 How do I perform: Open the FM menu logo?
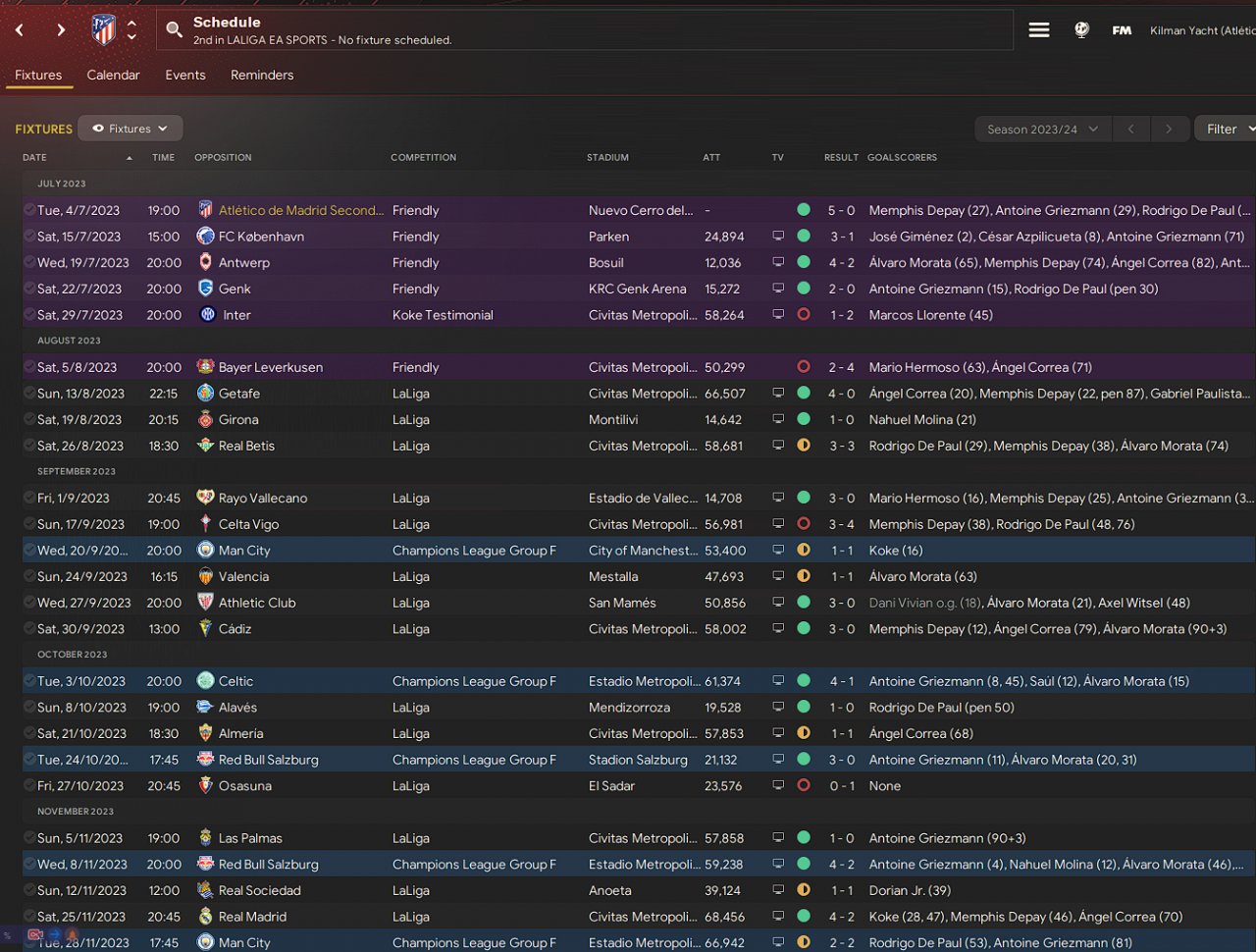[x=1122, y=30]
